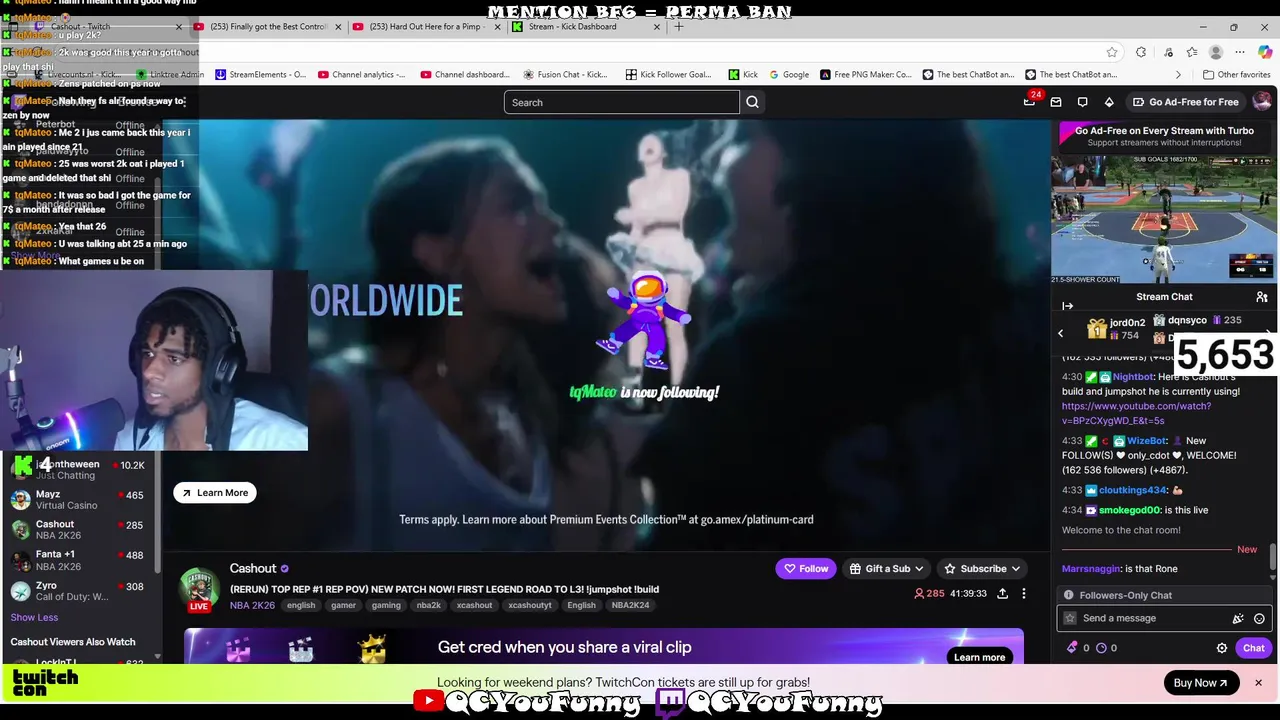The width and height of the screenshot is (1280, 720).
Task: Click the Followers-Only Chat info icon
Action: (x=1068, y=595)
